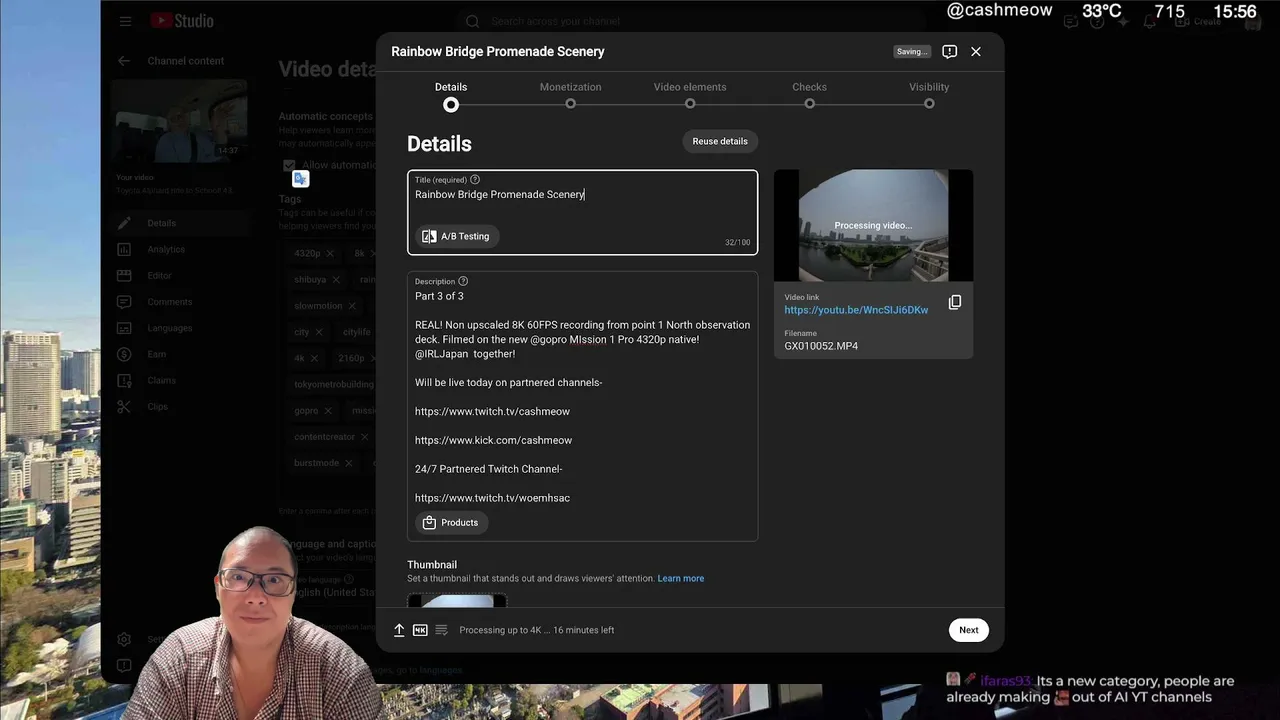Copy the video link with the copy icon

coord(955,302)
